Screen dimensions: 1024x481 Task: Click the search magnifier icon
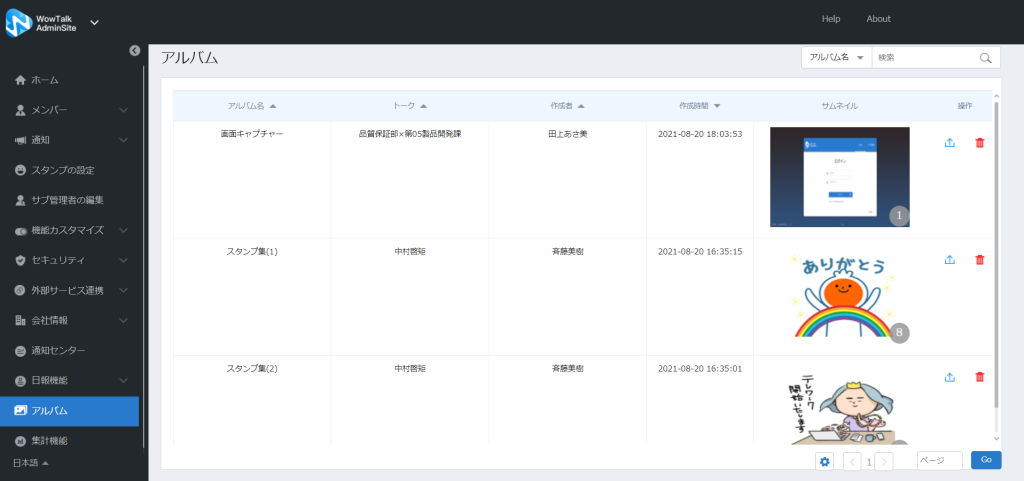[985, 57]
